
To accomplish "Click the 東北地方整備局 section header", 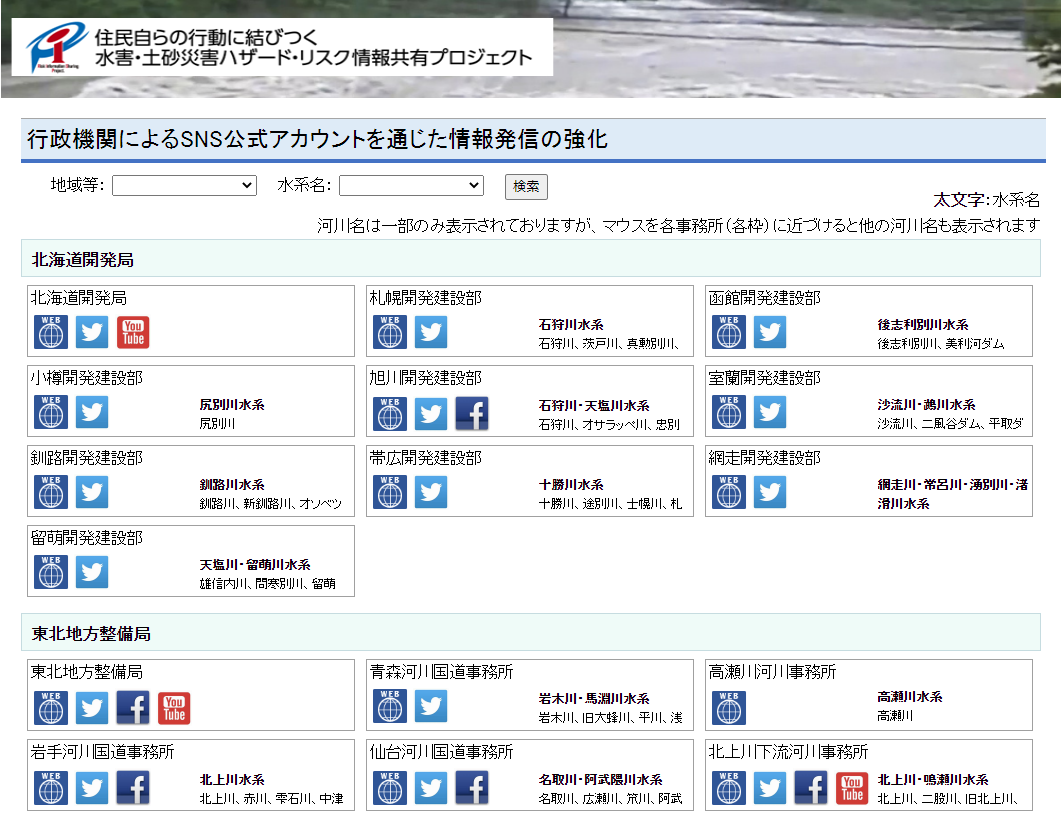I will [x=531, y=633].
